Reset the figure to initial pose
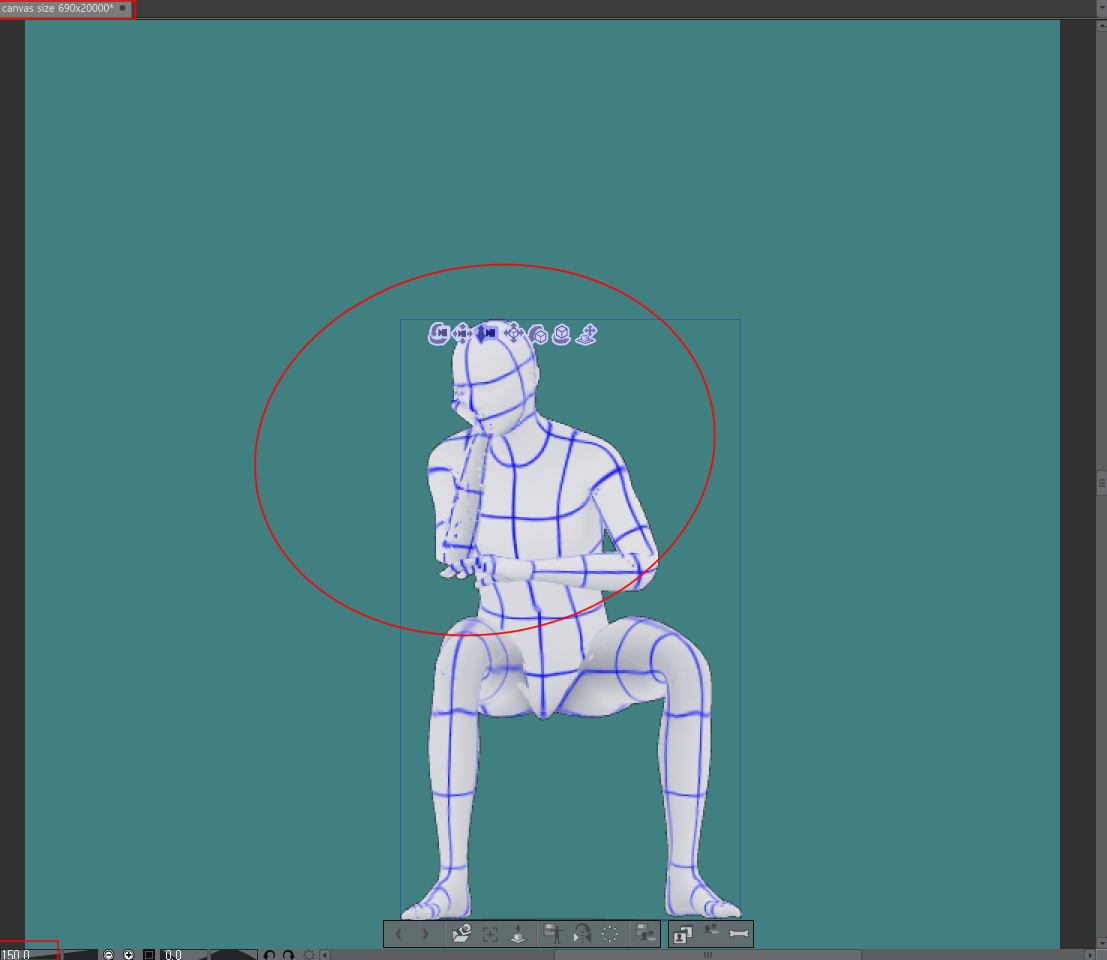 click(610, 935)
